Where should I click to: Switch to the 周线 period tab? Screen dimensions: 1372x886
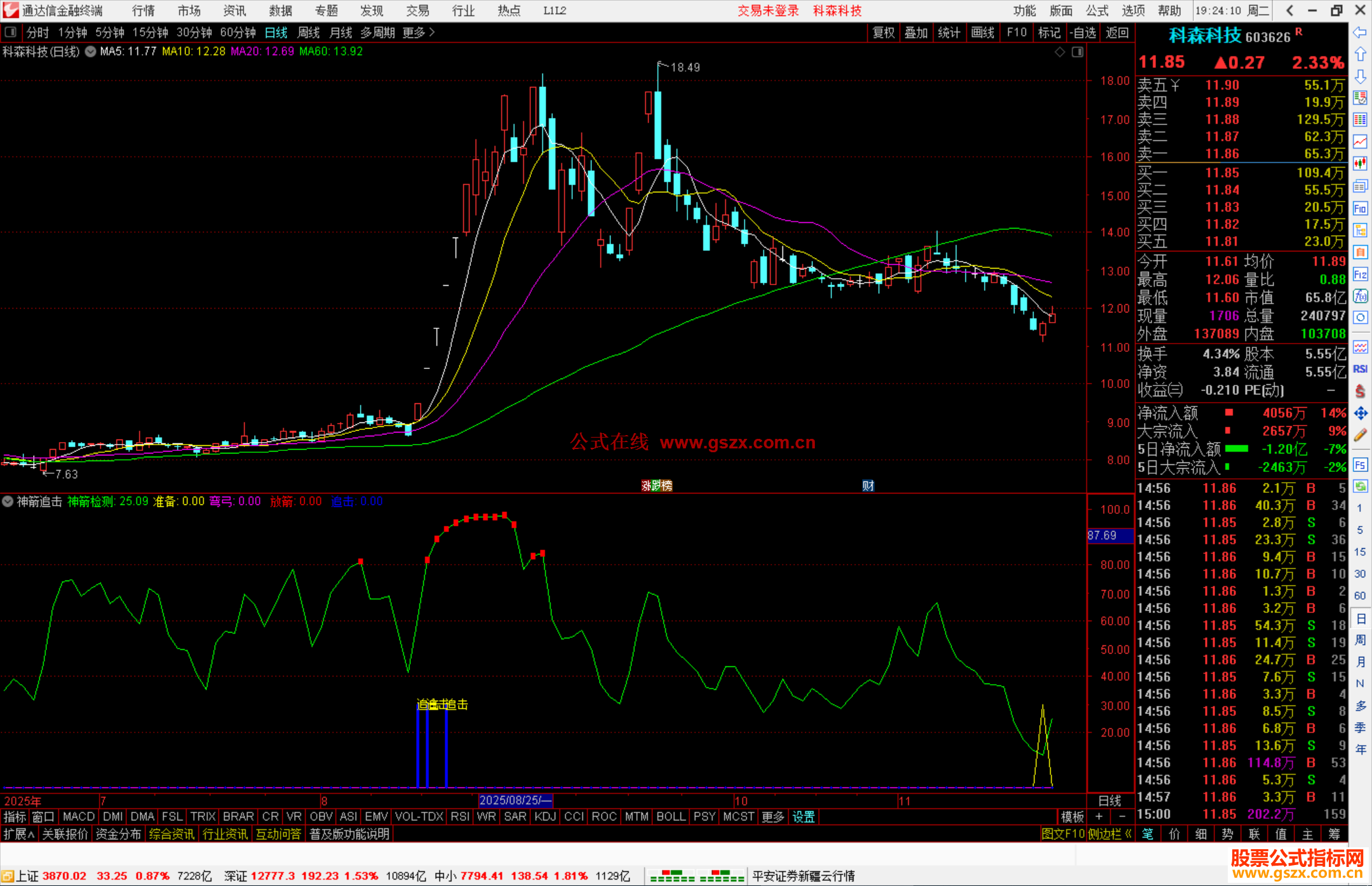point(309,32)
